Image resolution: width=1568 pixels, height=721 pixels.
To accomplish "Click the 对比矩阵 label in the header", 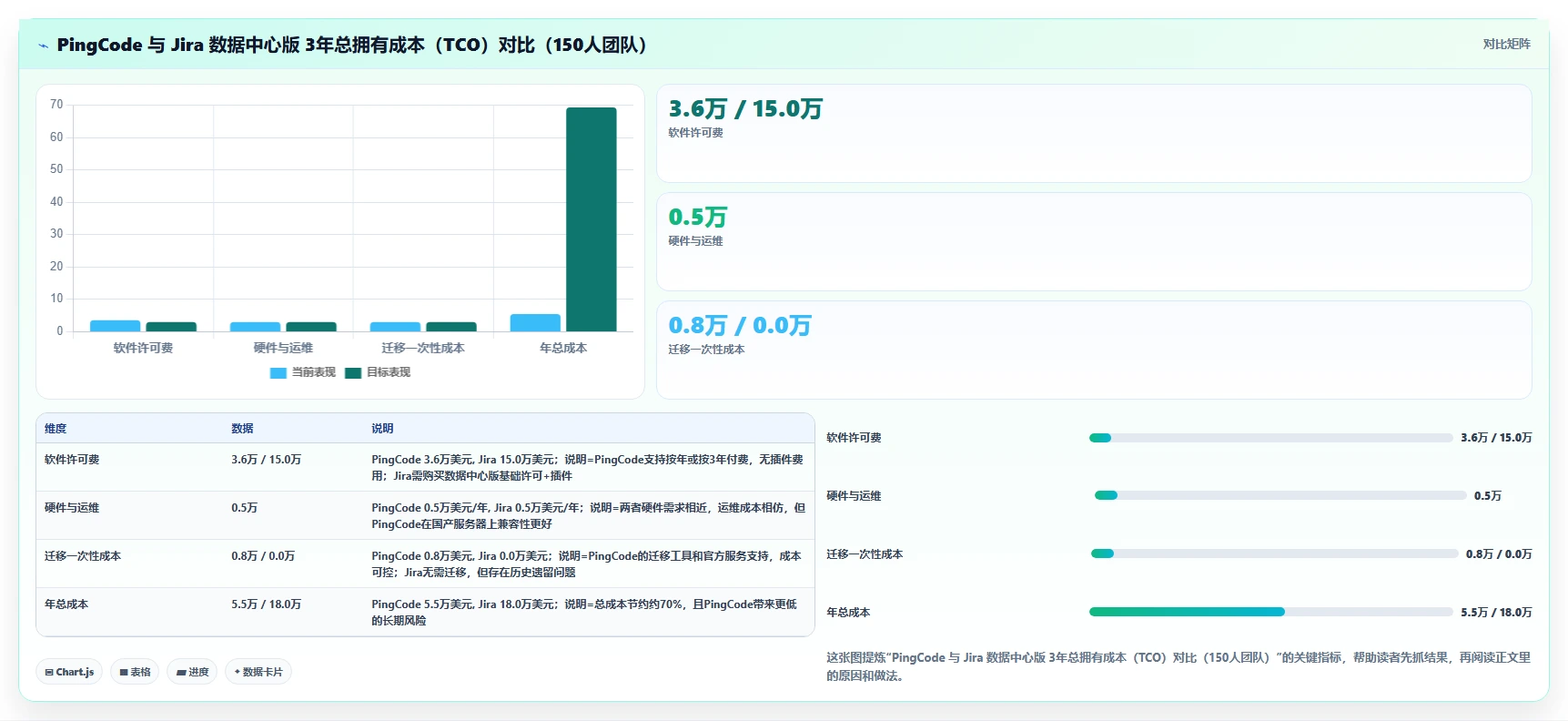I will click(x=1506, y=44).
